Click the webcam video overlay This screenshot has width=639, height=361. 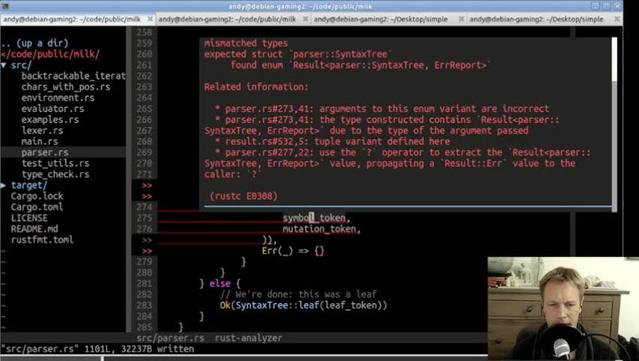563,308
